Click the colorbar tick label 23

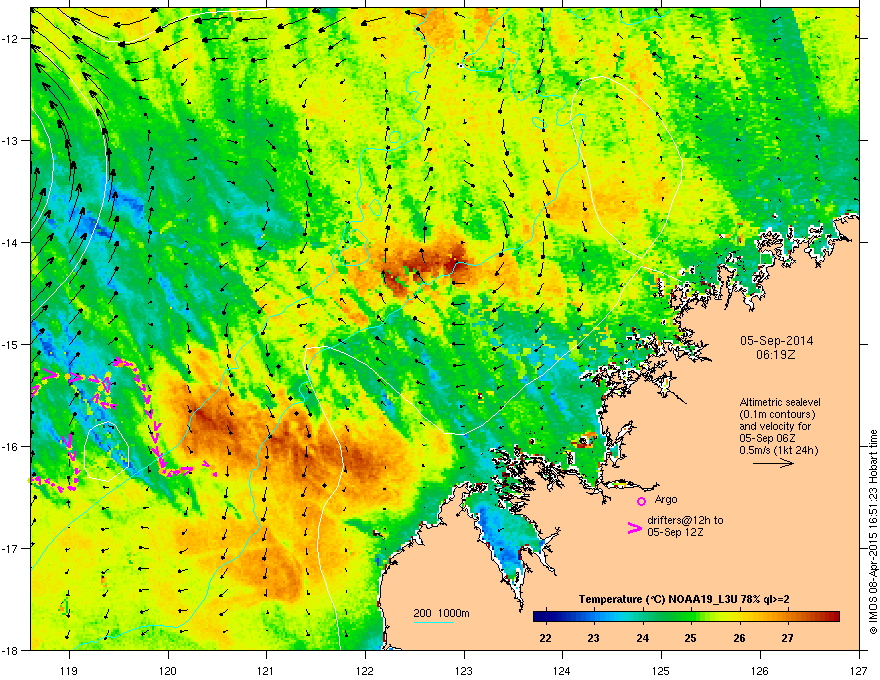tap(593, 638)
